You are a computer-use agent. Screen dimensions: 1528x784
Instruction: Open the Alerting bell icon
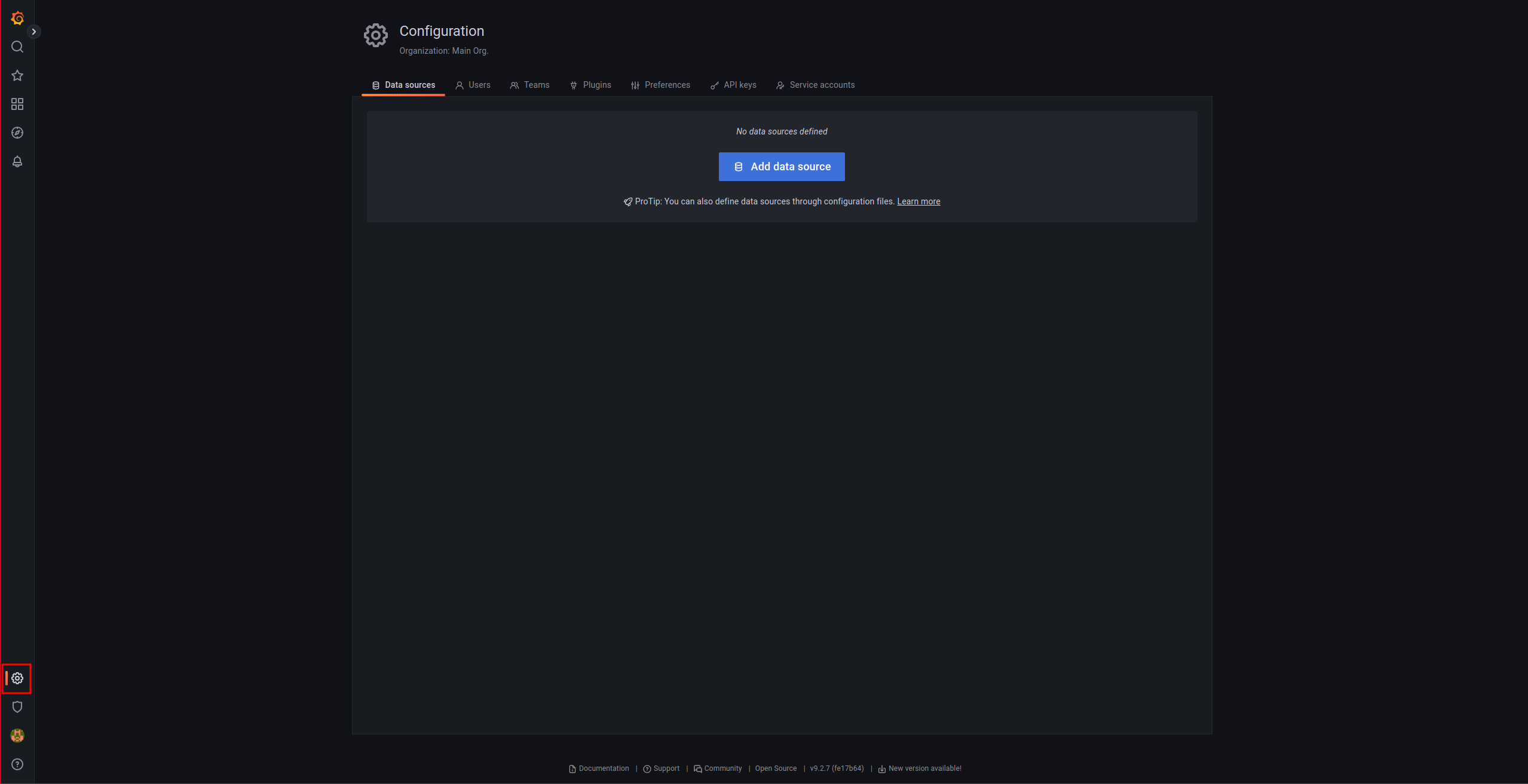tap(17, 161)
